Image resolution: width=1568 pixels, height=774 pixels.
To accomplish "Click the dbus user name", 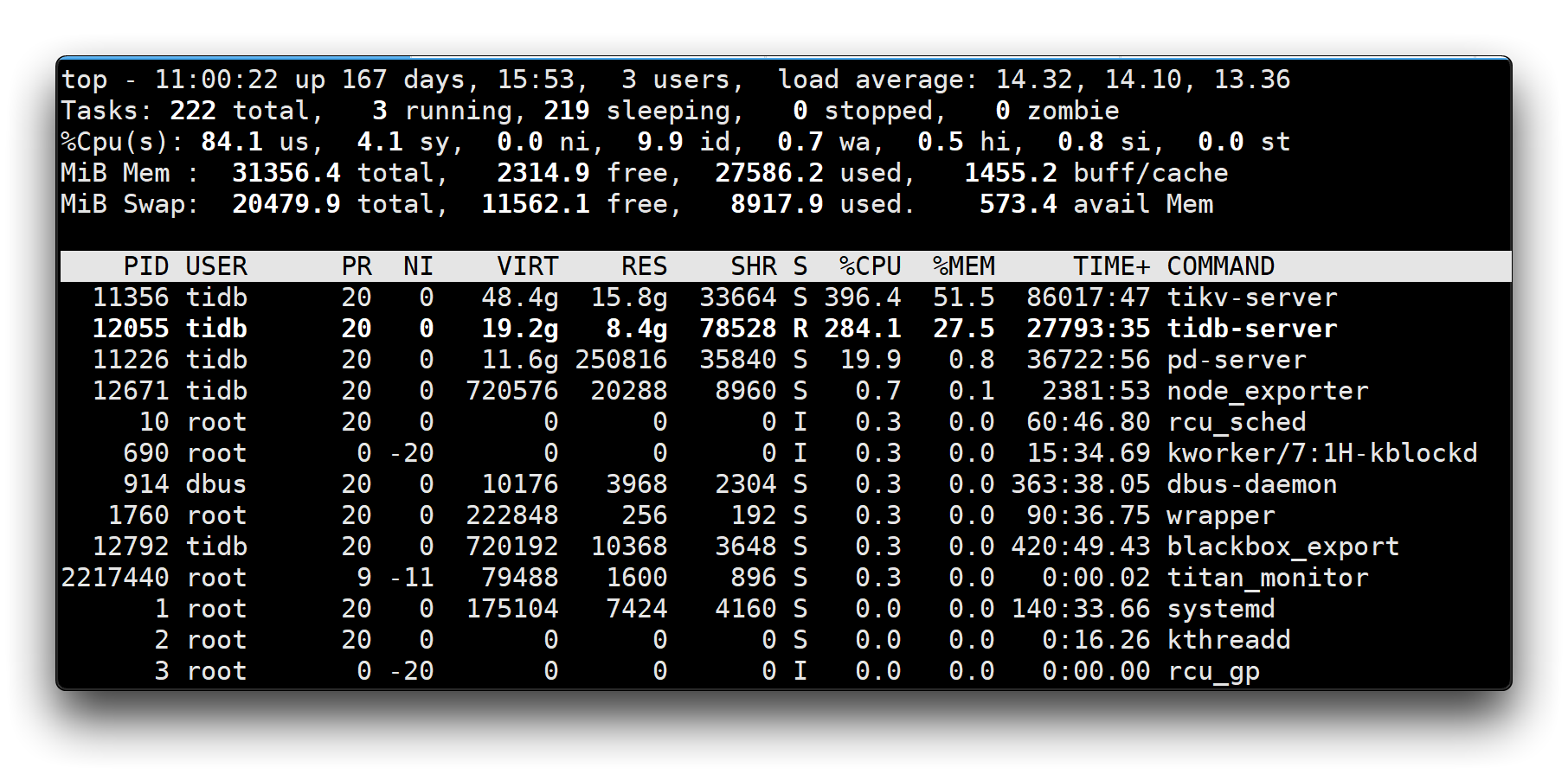I will [216, 484].
